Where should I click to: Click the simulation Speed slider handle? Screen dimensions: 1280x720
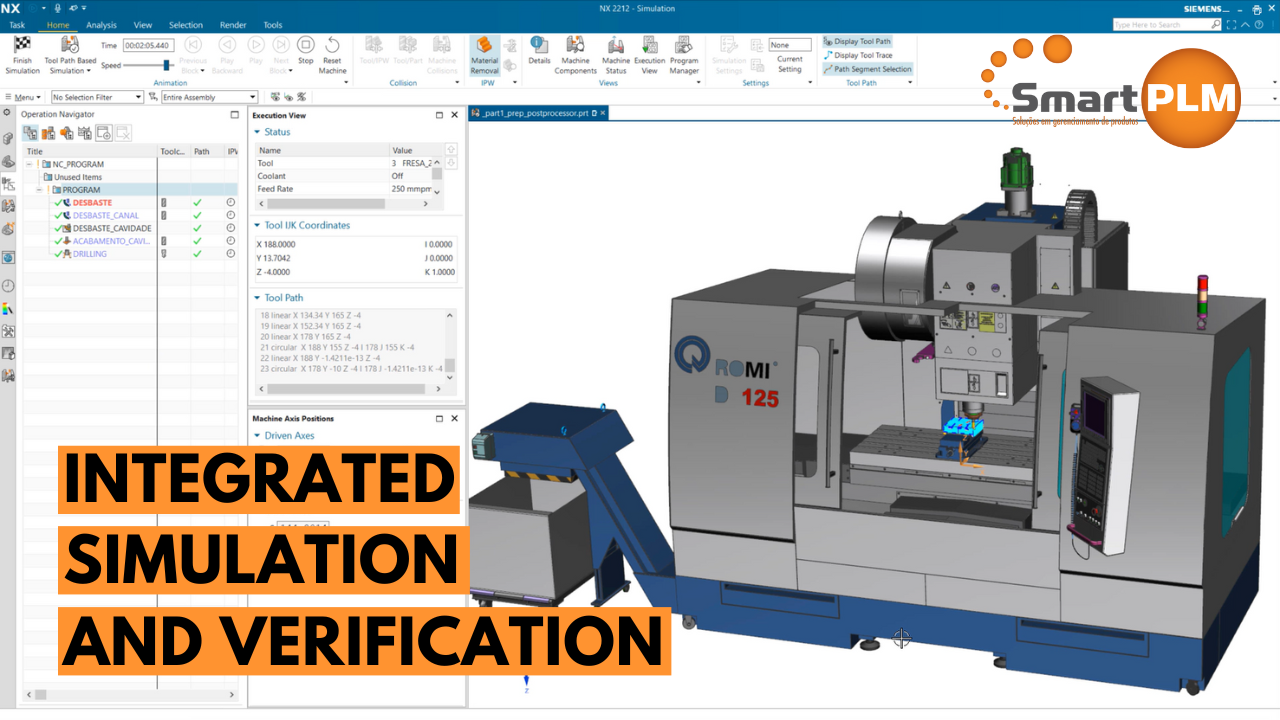point(167,65)
